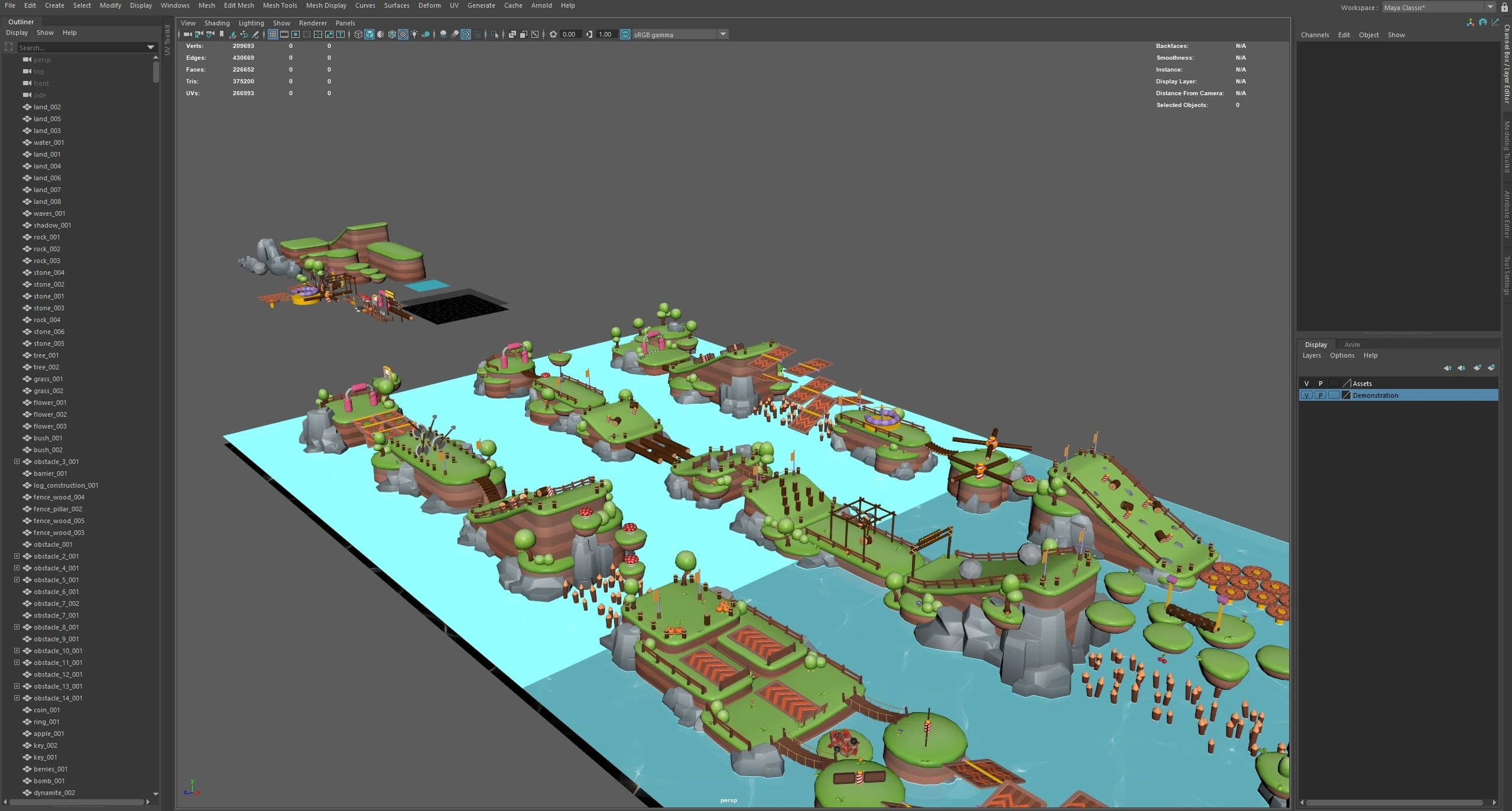Screen dimensions: 1512x811
Task: Toggle visibility V of Demonstration layer
Action: (1306, 395)
